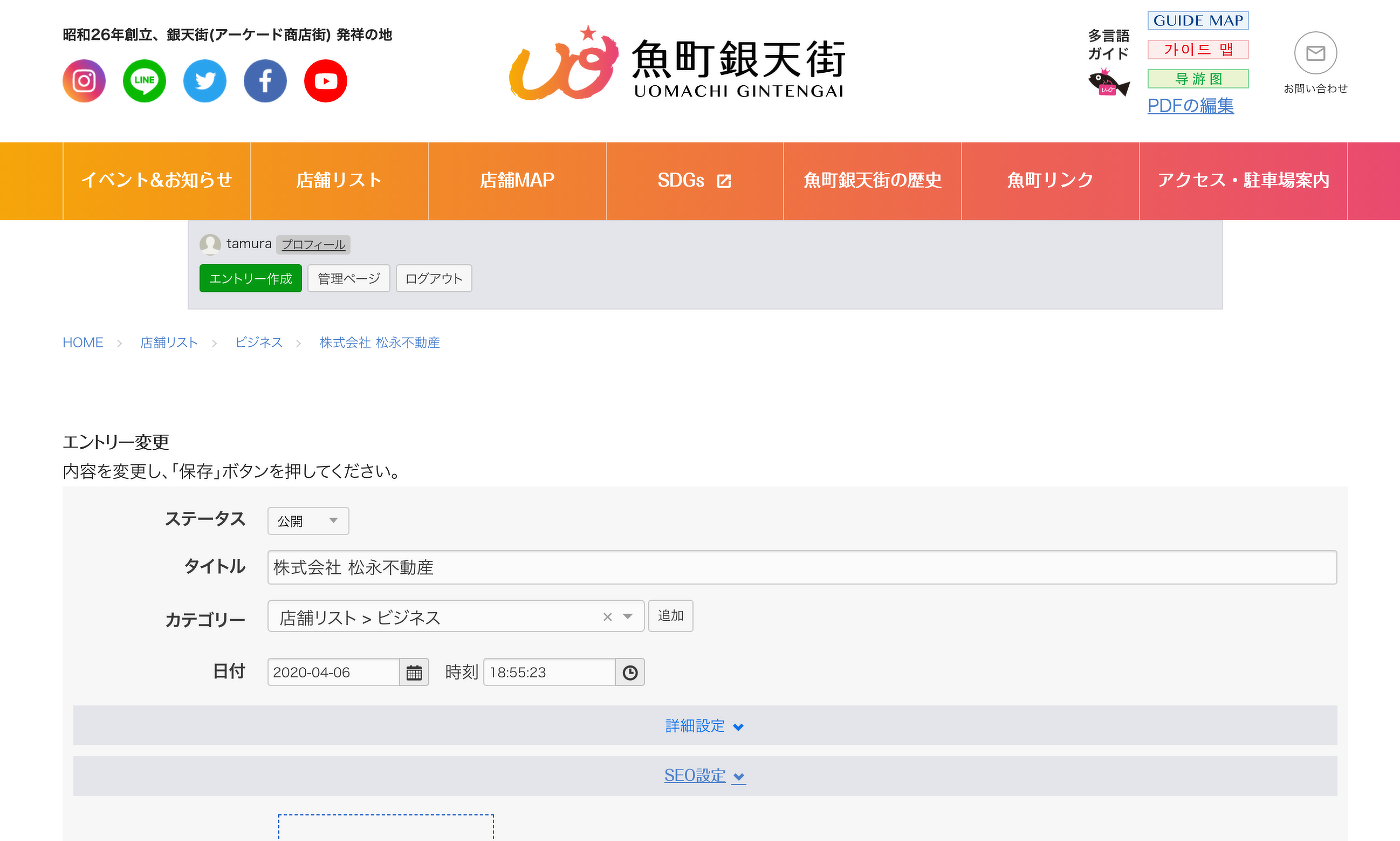Screen dimensions: 1400x841
Task: Open the YouTube social icon
Action: [326, 81]
